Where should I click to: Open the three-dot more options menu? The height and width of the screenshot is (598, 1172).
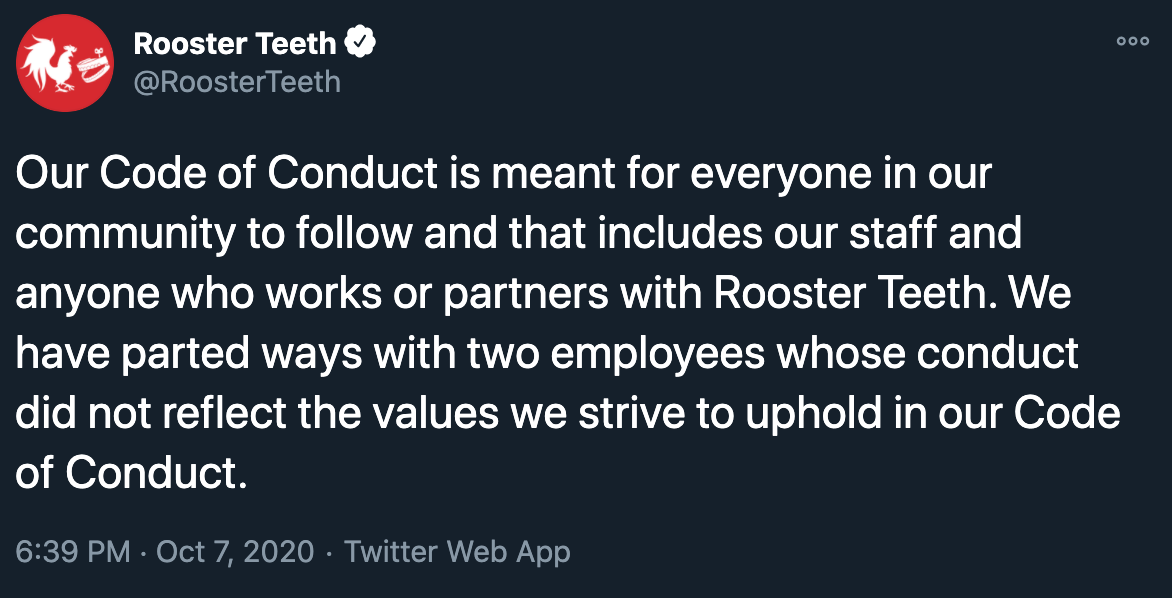tap(1132, 42)
